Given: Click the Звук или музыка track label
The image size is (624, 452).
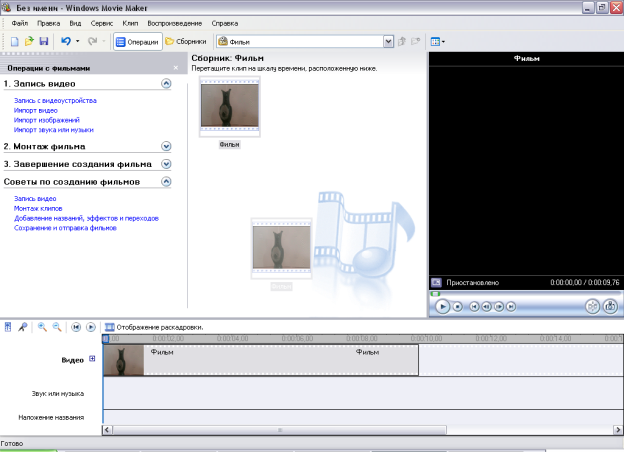Looking at the screenshot, I should point(58,394).
